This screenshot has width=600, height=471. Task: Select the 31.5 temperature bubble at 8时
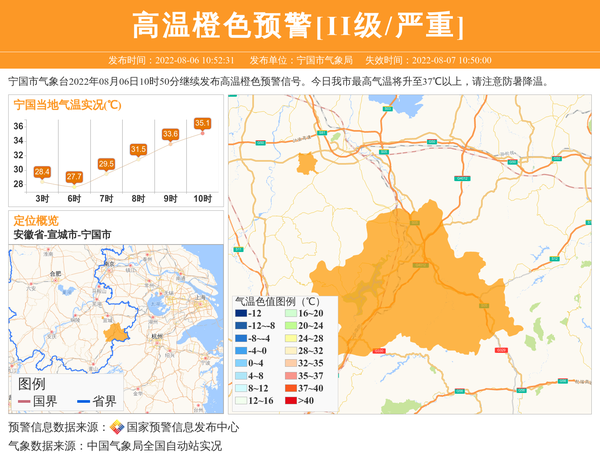pos(138,149)
